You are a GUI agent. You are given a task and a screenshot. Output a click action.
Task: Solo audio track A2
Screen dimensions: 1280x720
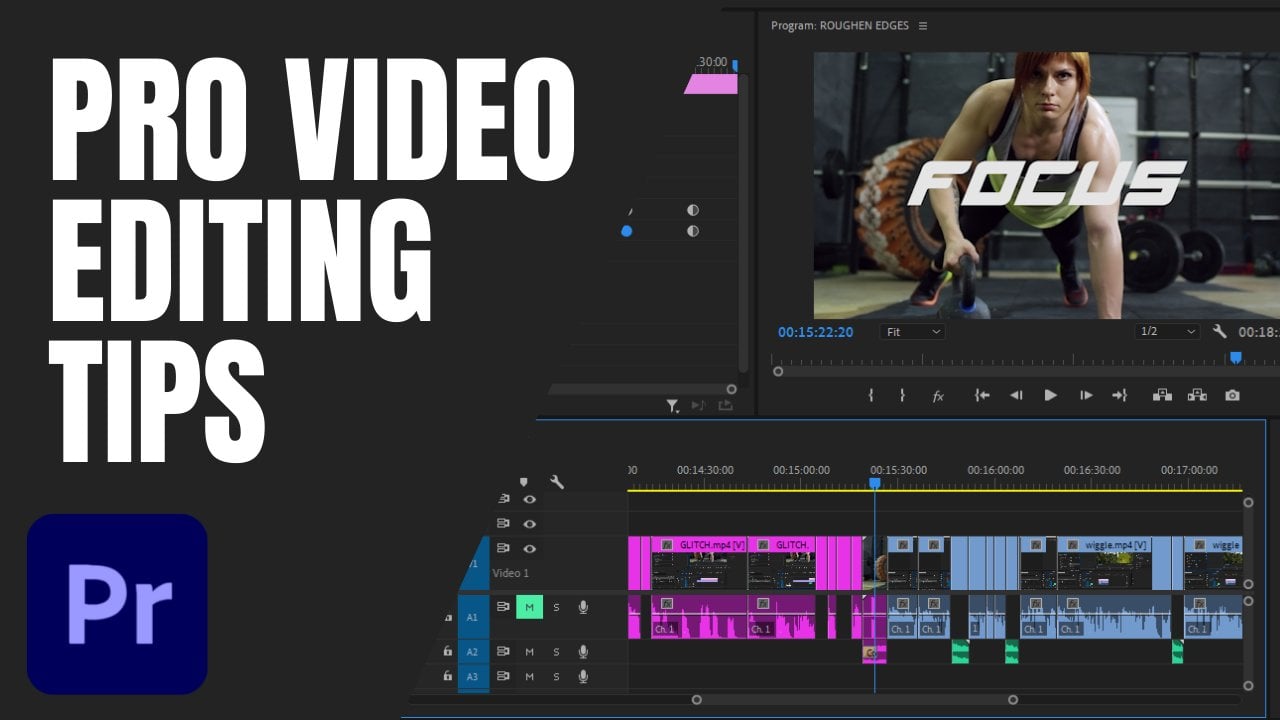pos(556,652)
